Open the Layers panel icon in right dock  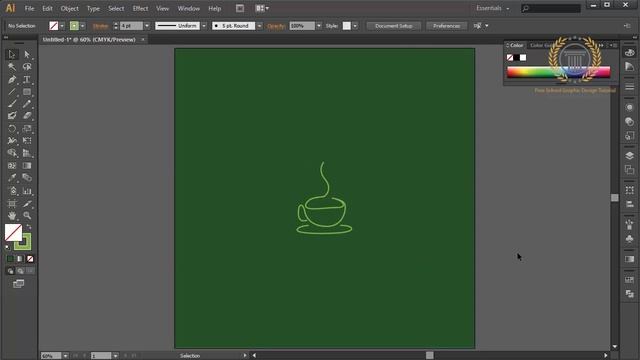[629, 156]
